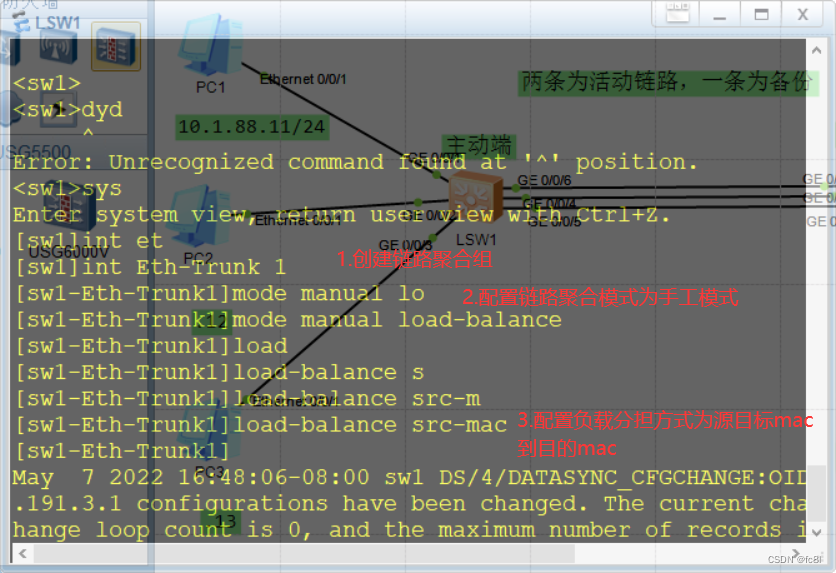Click the terminal vertical scrollbar down arrow
The height and width of the screenshot is (573, 836).
pyautogui.click(x=816, y=532)
